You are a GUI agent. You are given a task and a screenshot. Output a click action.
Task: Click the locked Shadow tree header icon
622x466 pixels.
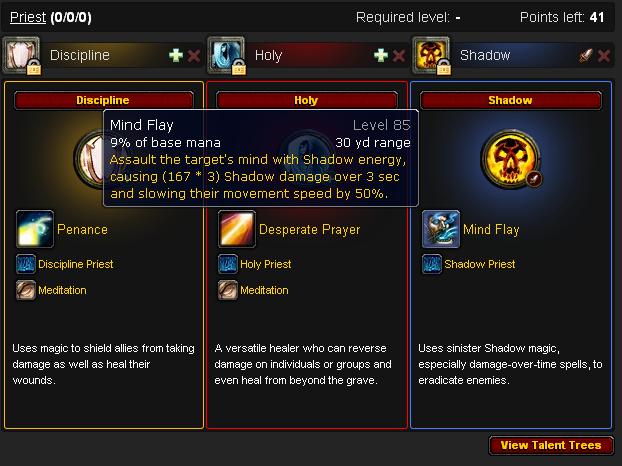[x=431, y=56]
